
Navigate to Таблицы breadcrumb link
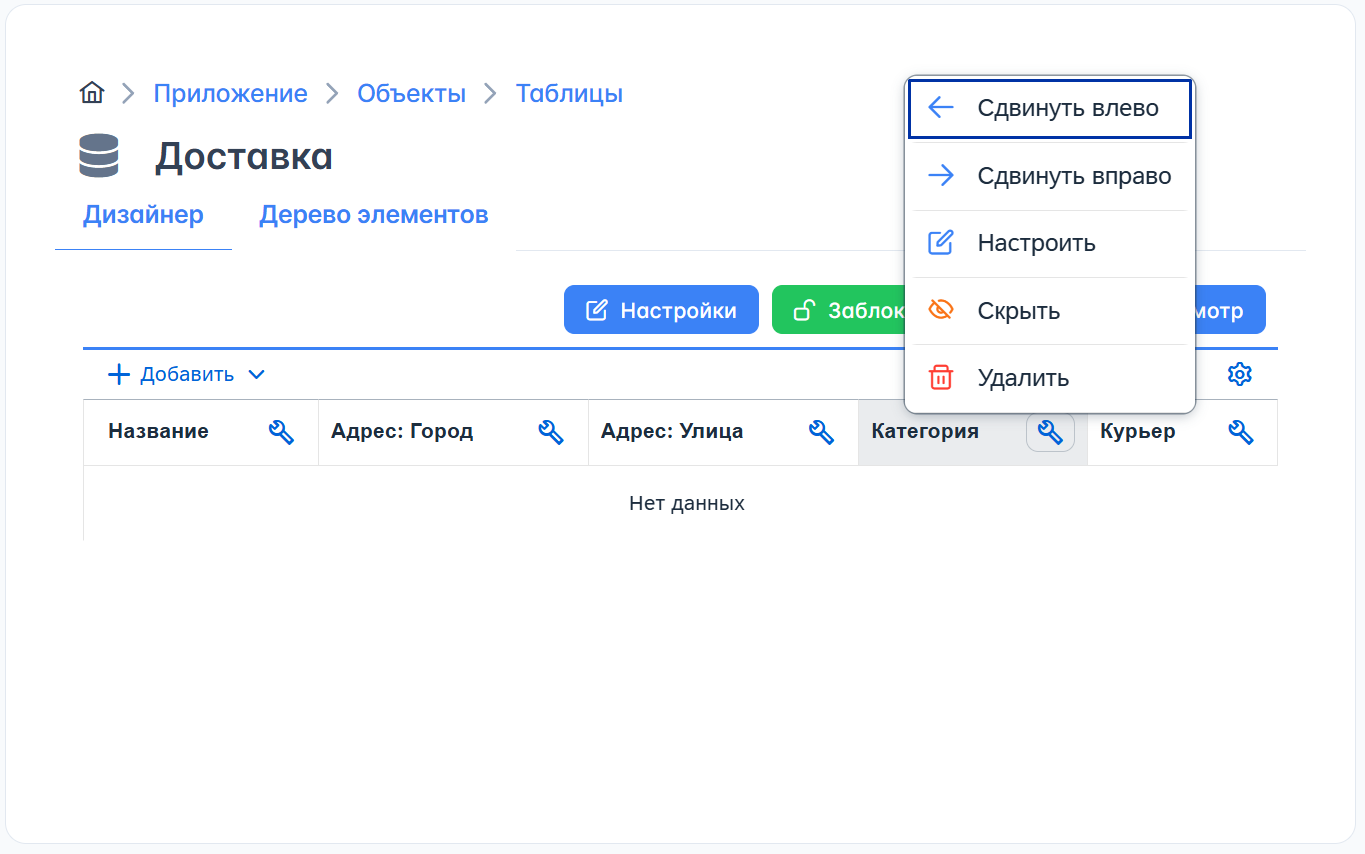569,93
